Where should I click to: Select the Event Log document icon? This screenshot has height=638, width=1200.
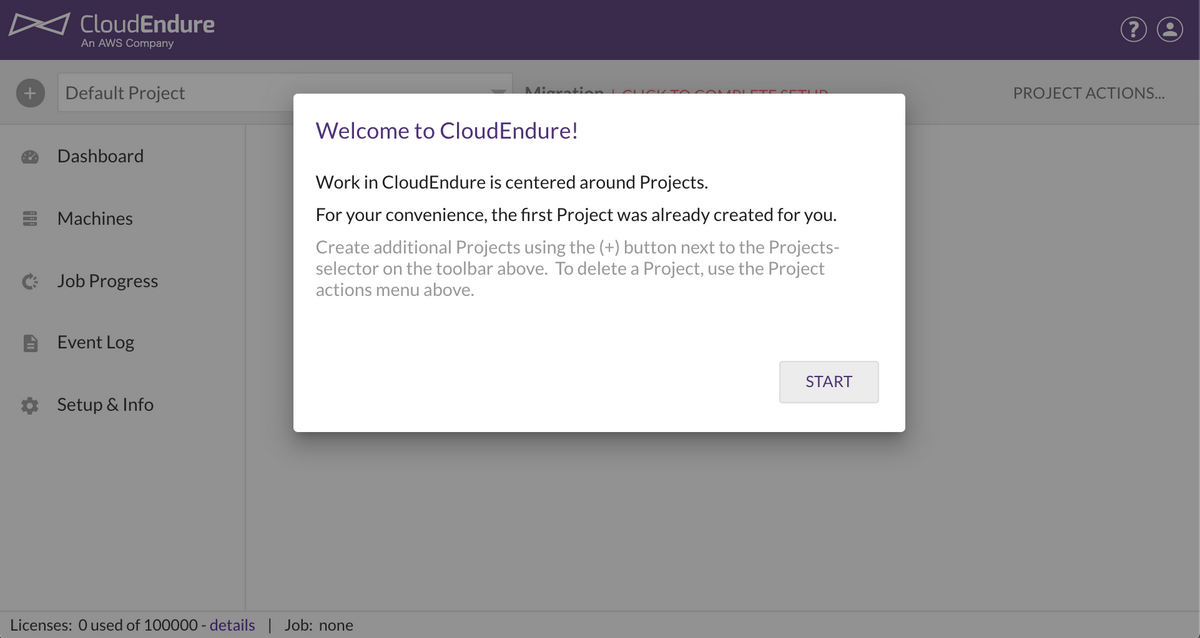30,343
